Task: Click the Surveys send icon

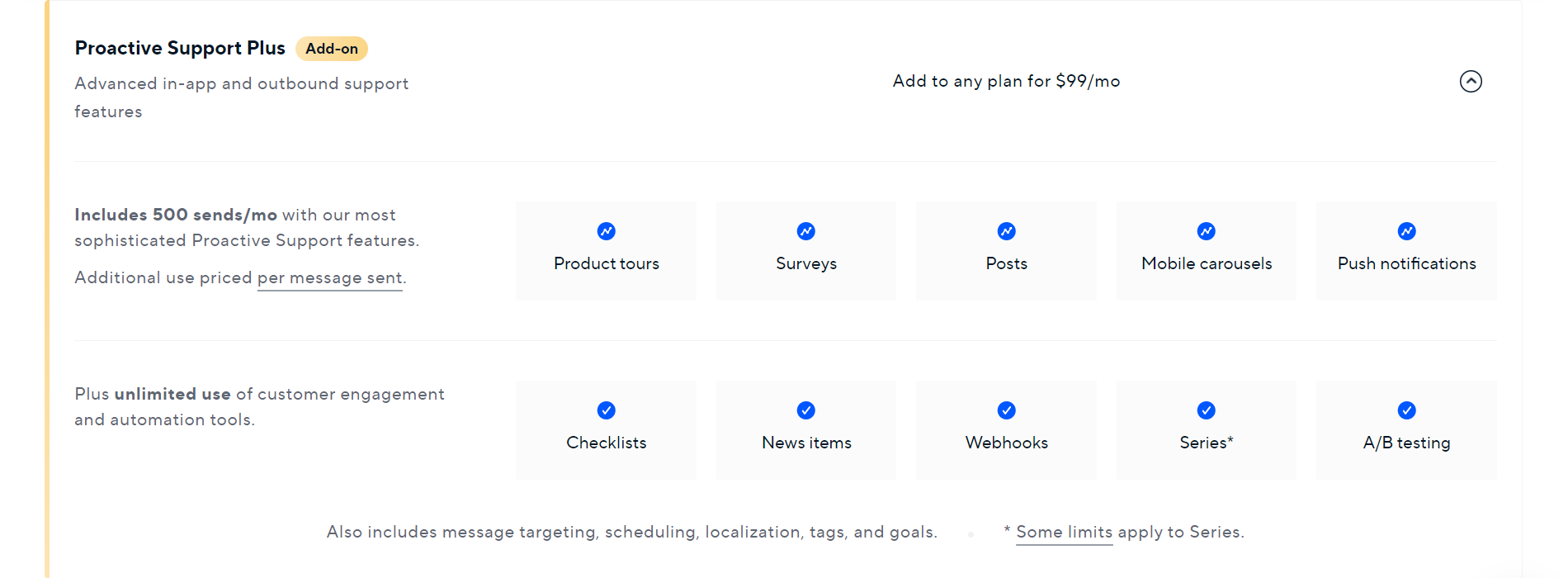Action: click(x=805, y=231)
